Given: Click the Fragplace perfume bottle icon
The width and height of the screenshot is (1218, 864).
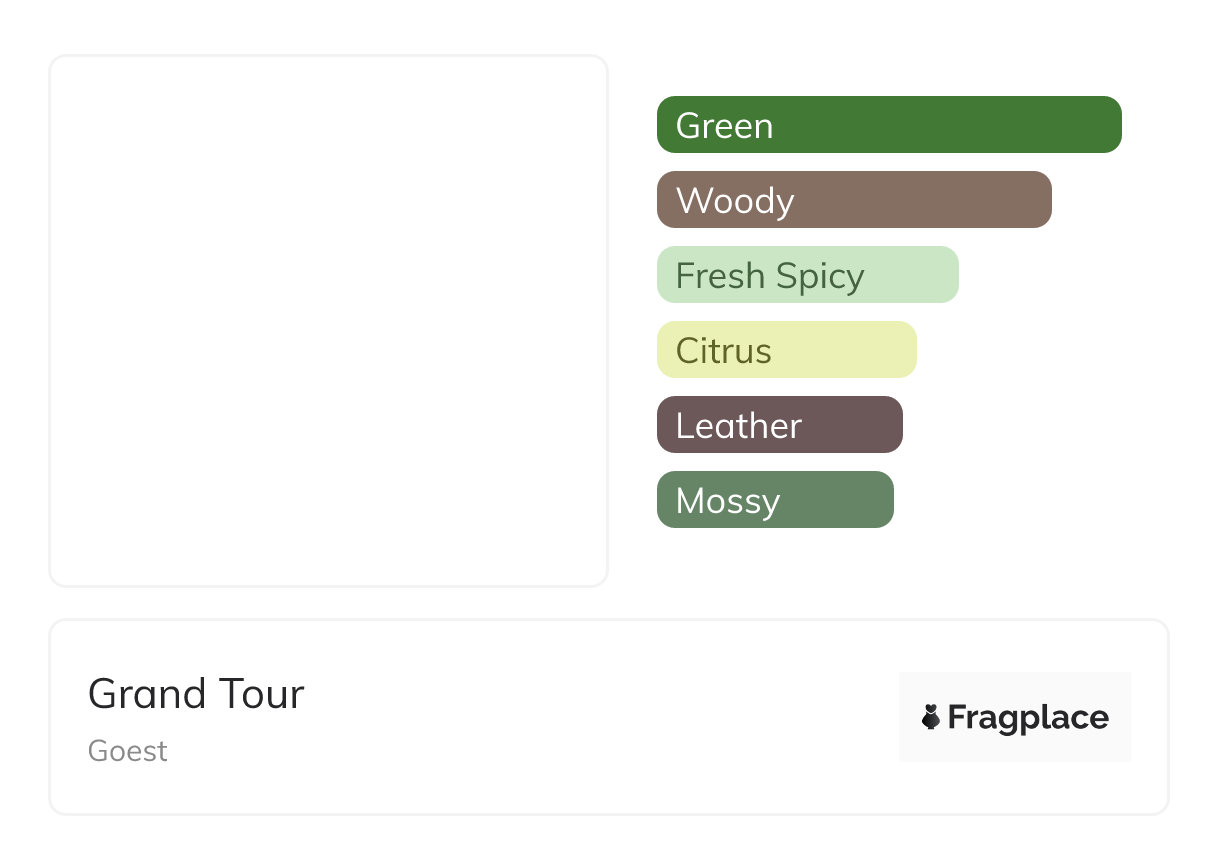Looking at the screenshot, I should pos(931,717).
